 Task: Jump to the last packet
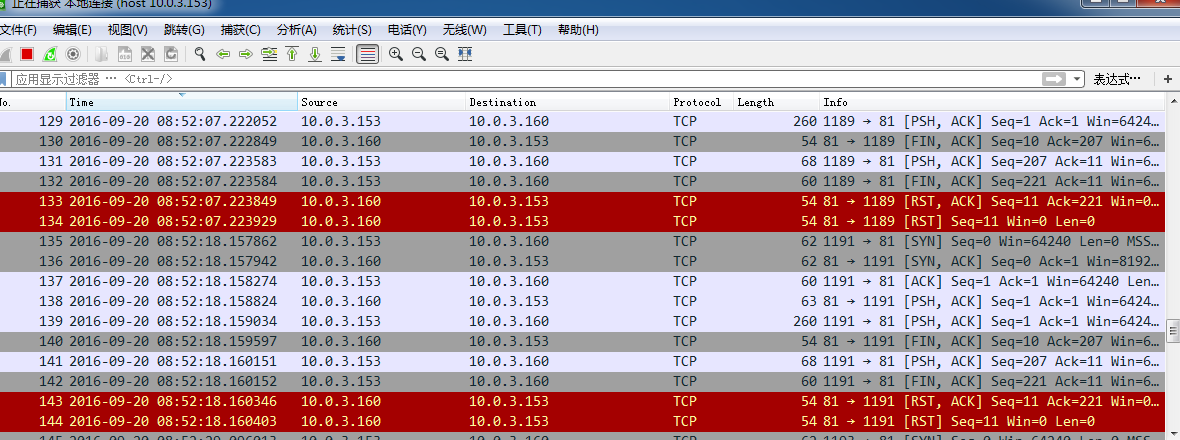315,54
